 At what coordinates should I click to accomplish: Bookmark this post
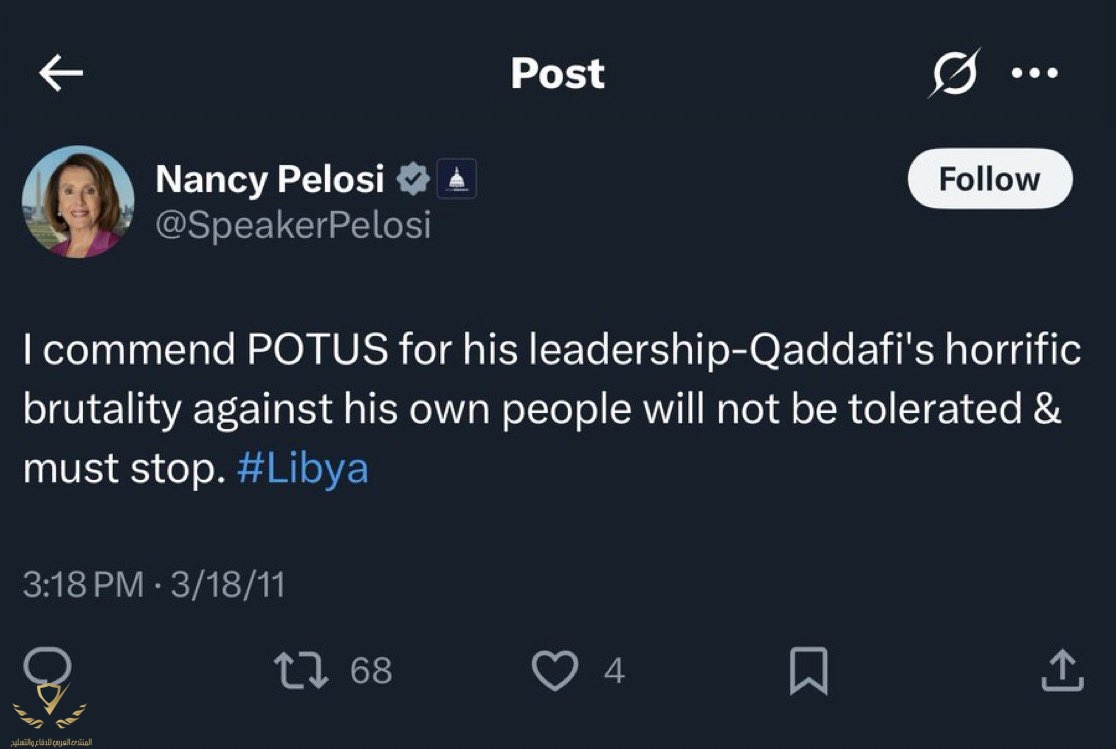[808, 671]
